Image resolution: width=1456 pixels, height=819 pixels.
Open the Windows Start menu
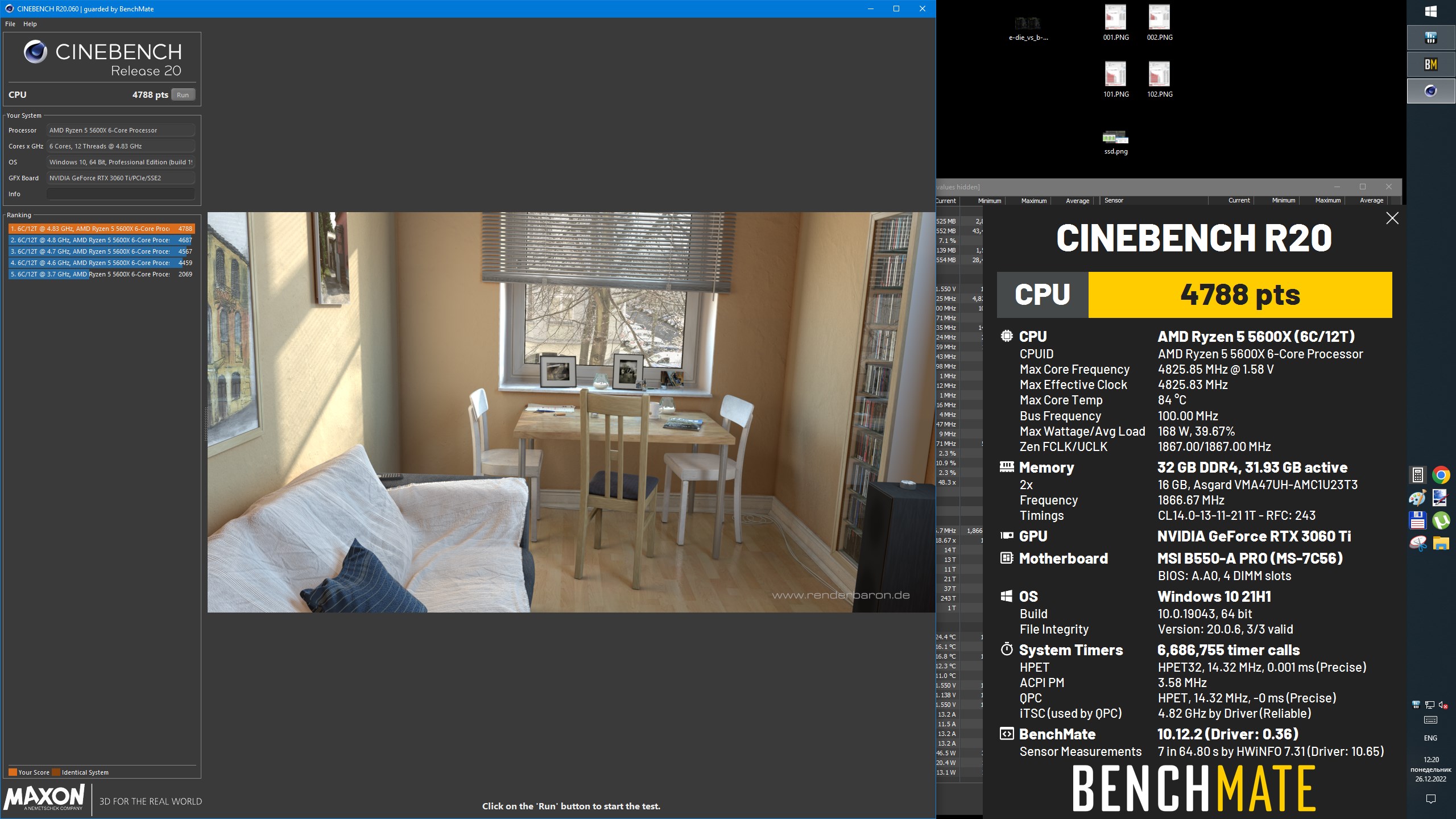[x=1431, y=11]
